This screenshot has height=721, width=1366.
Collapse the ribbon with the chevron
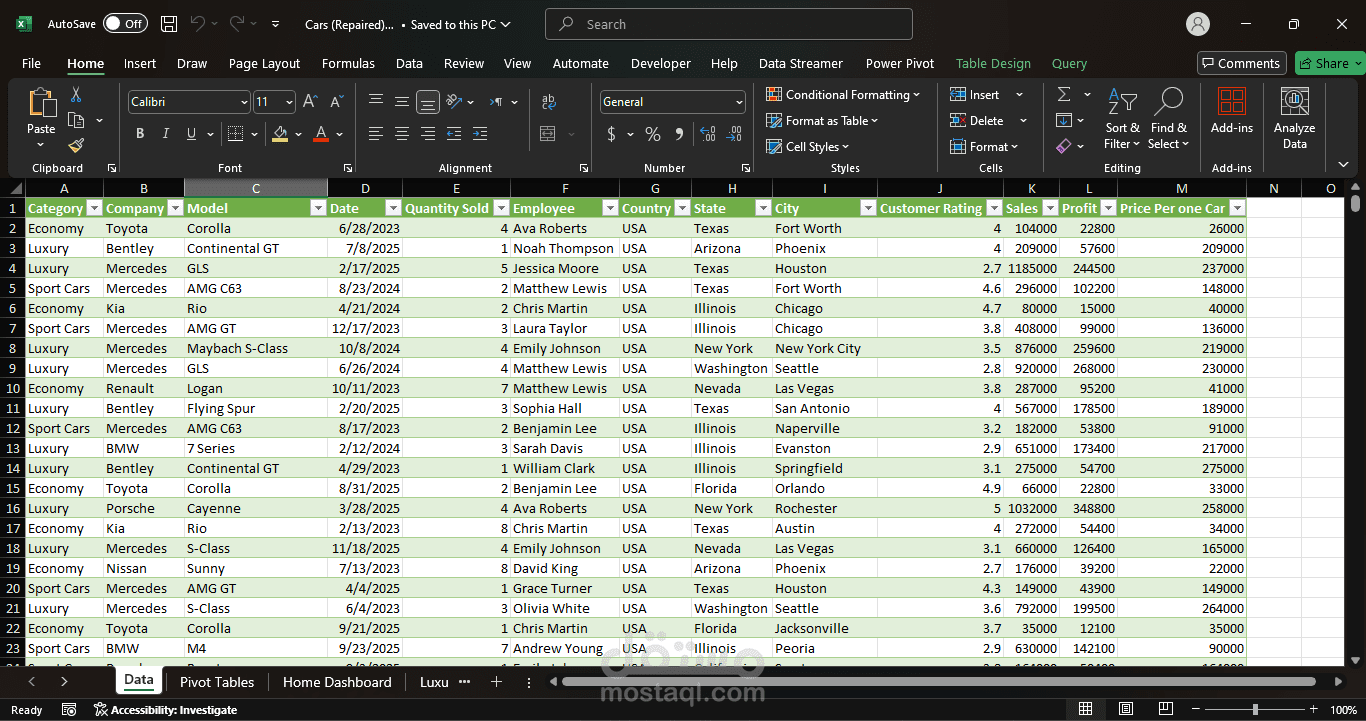pos(1343,164)
